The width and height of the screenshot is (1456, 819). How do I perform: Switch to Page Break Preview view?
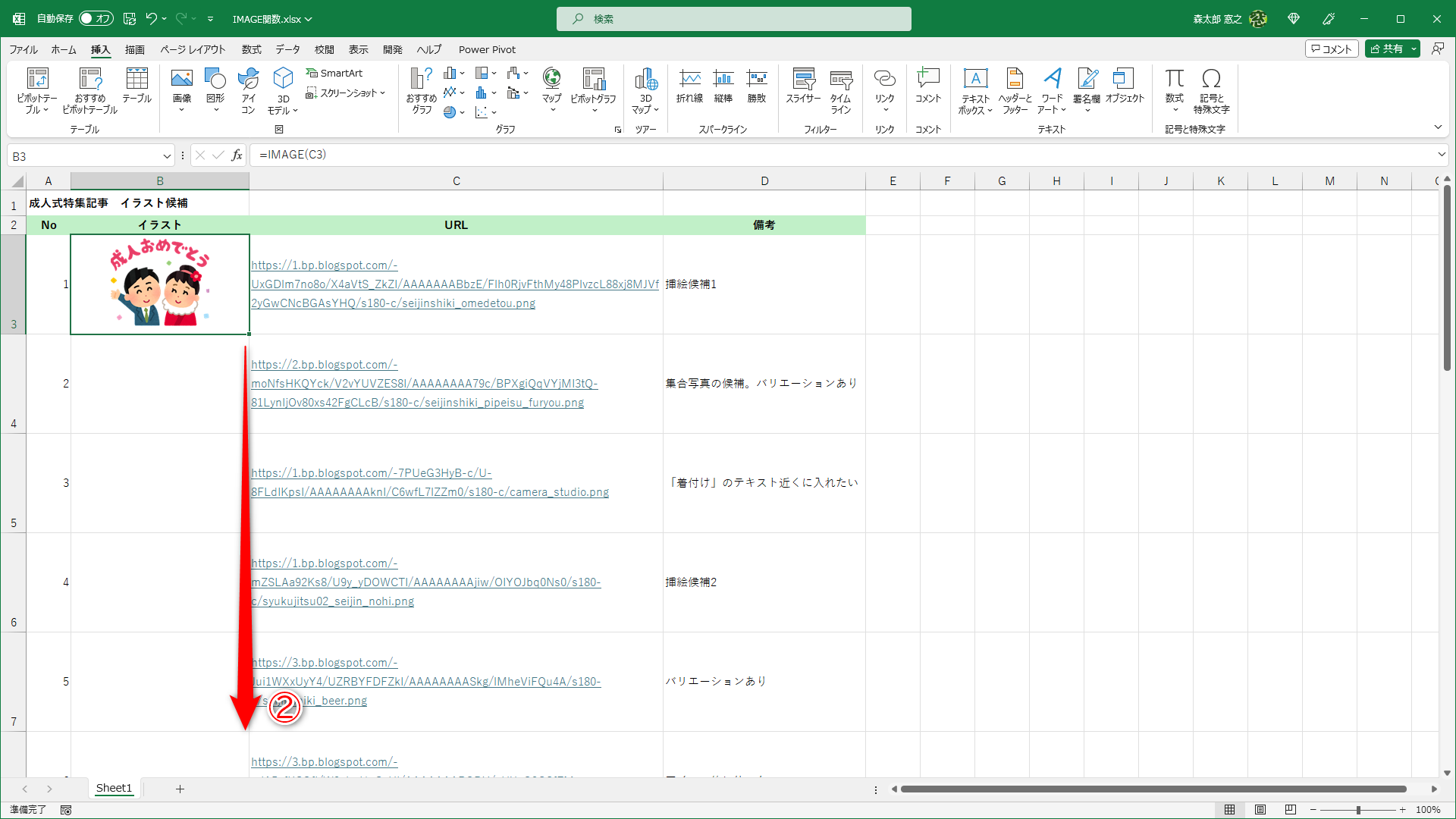pos(1291,809)
